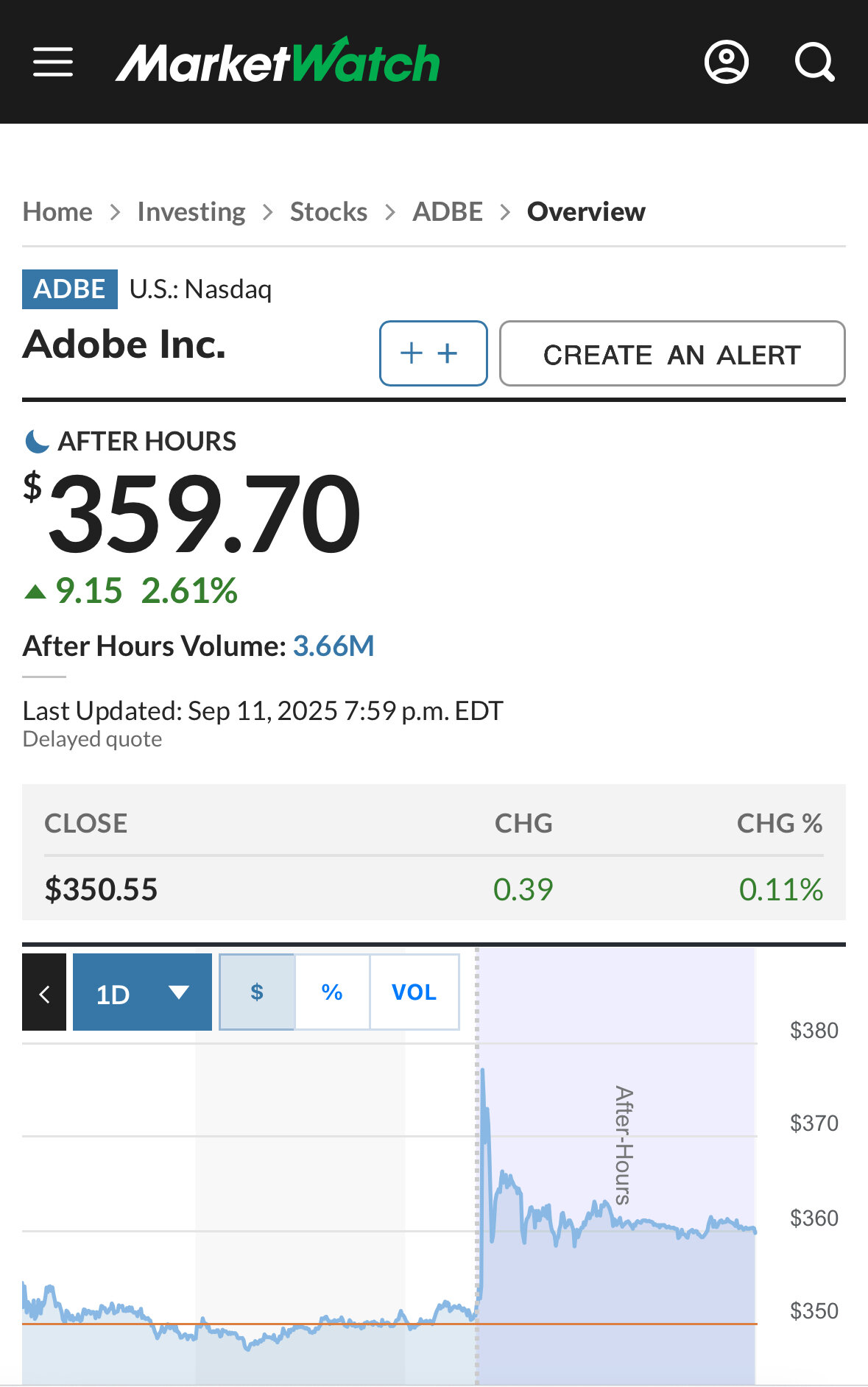Open the Investing breadcrumb link

pos(191,212)
